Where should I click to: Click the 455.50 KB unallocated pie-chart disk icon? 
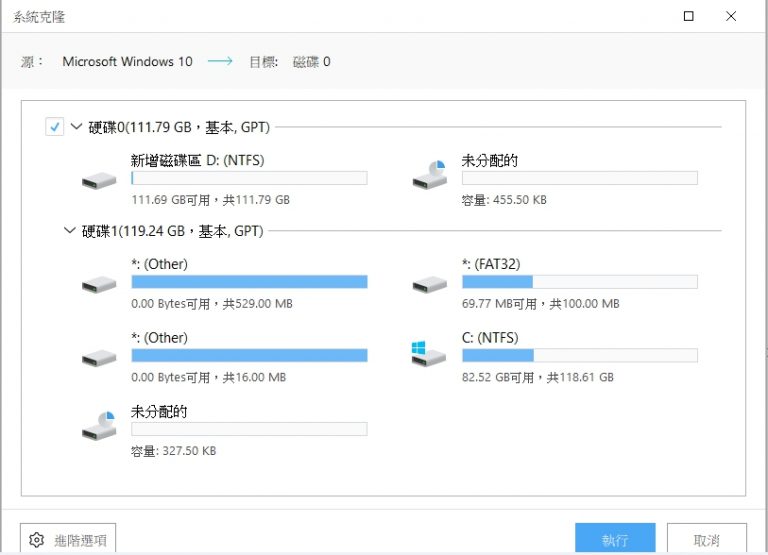(x=430, y=175)
